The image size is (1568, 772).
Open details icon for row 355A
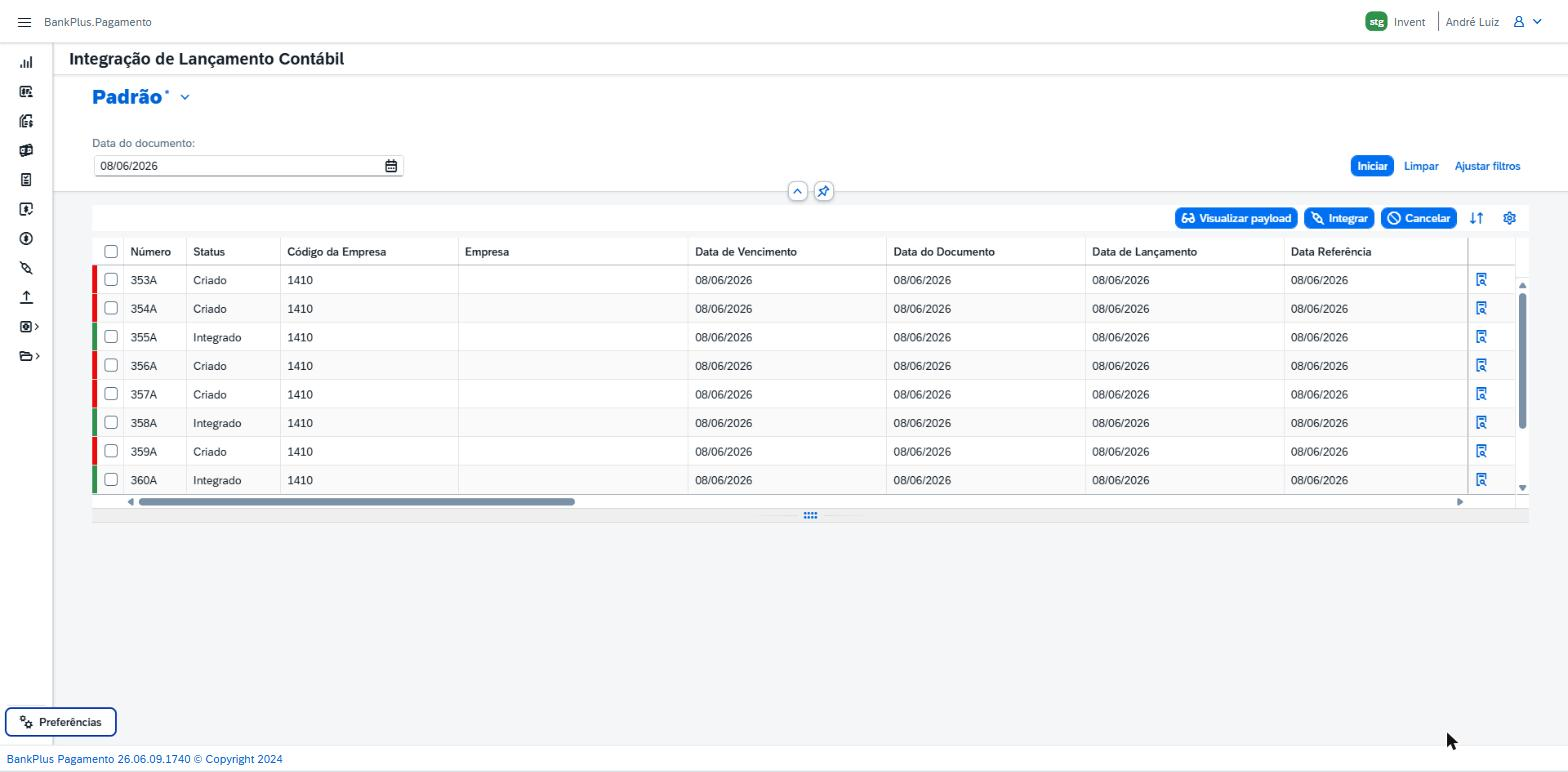1481,337
